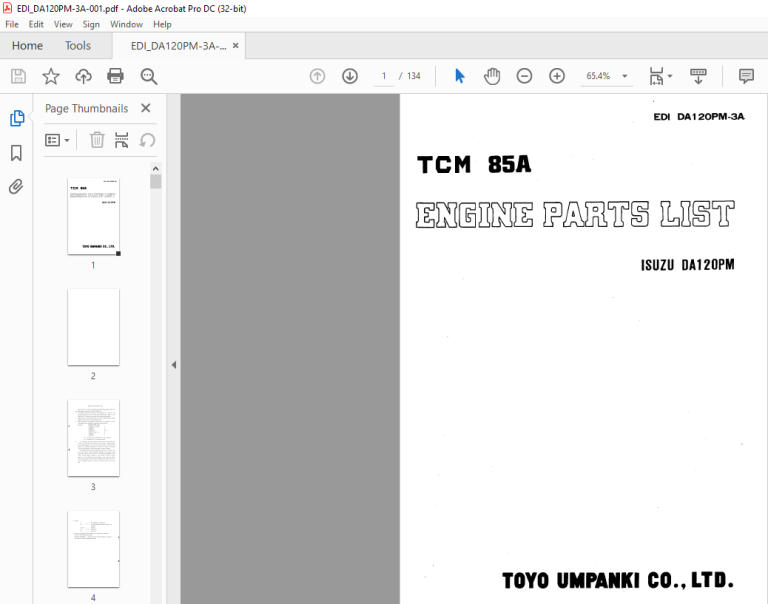Image resolution: width=768 pixels, height=604 pixels.
Task: Open the zoom level dropdown
Action: (624, 76)
